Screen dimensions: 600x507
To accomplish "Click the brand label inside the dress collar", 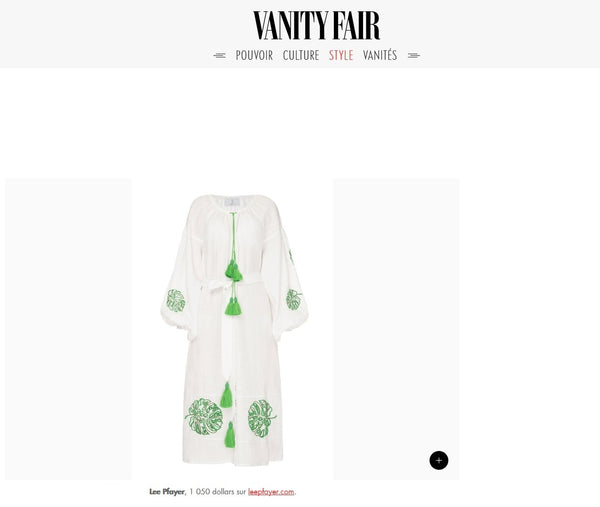I will tap(232, 203).
